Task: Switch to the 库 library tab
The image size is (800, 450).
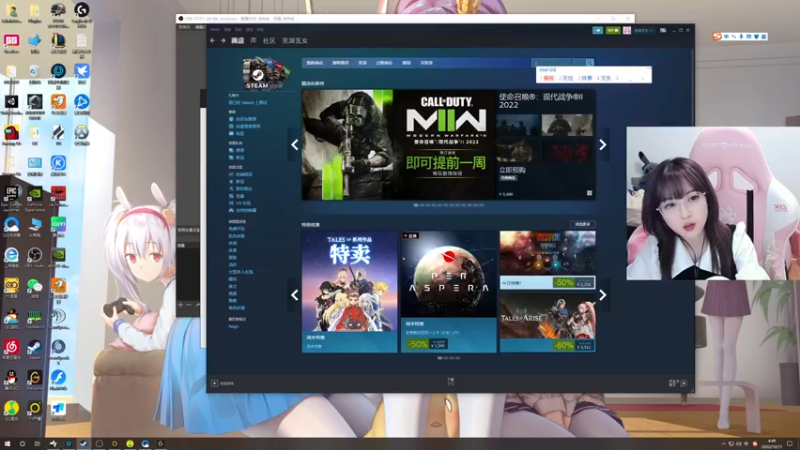Action: [253, 40]
